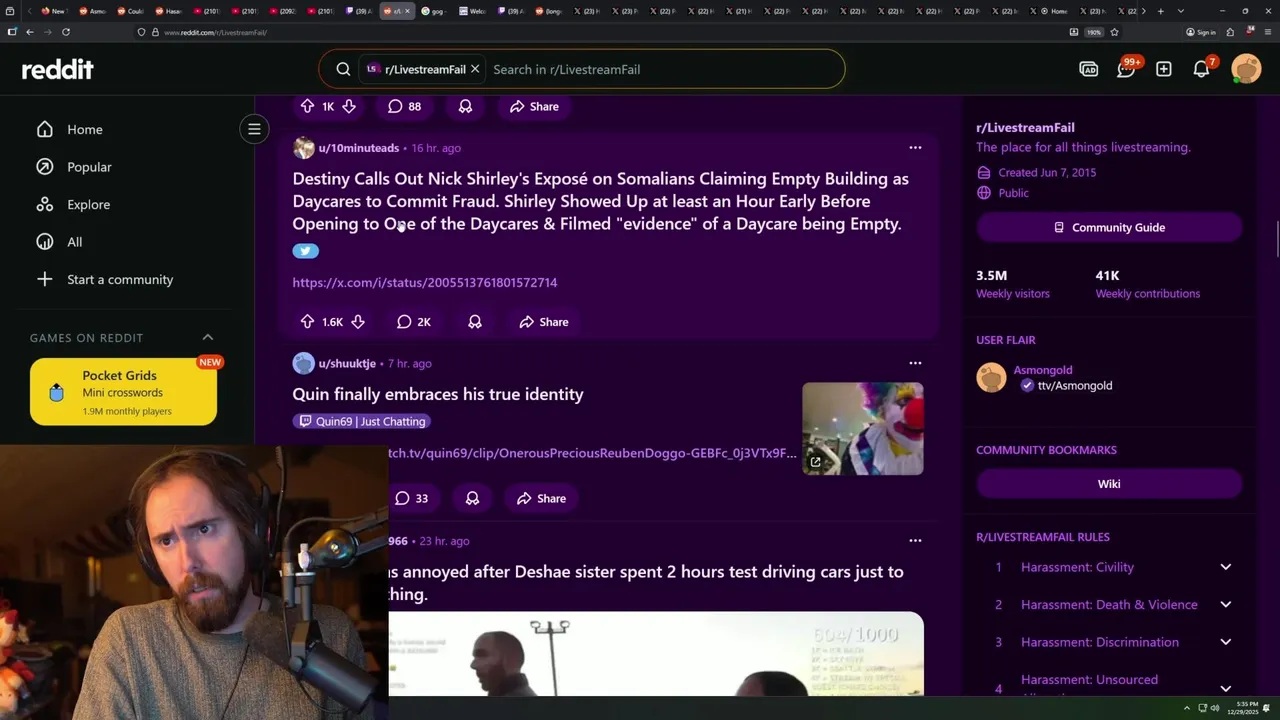Give award on the Quin post
The image size is (1280, 720).
tap(472, 498)
